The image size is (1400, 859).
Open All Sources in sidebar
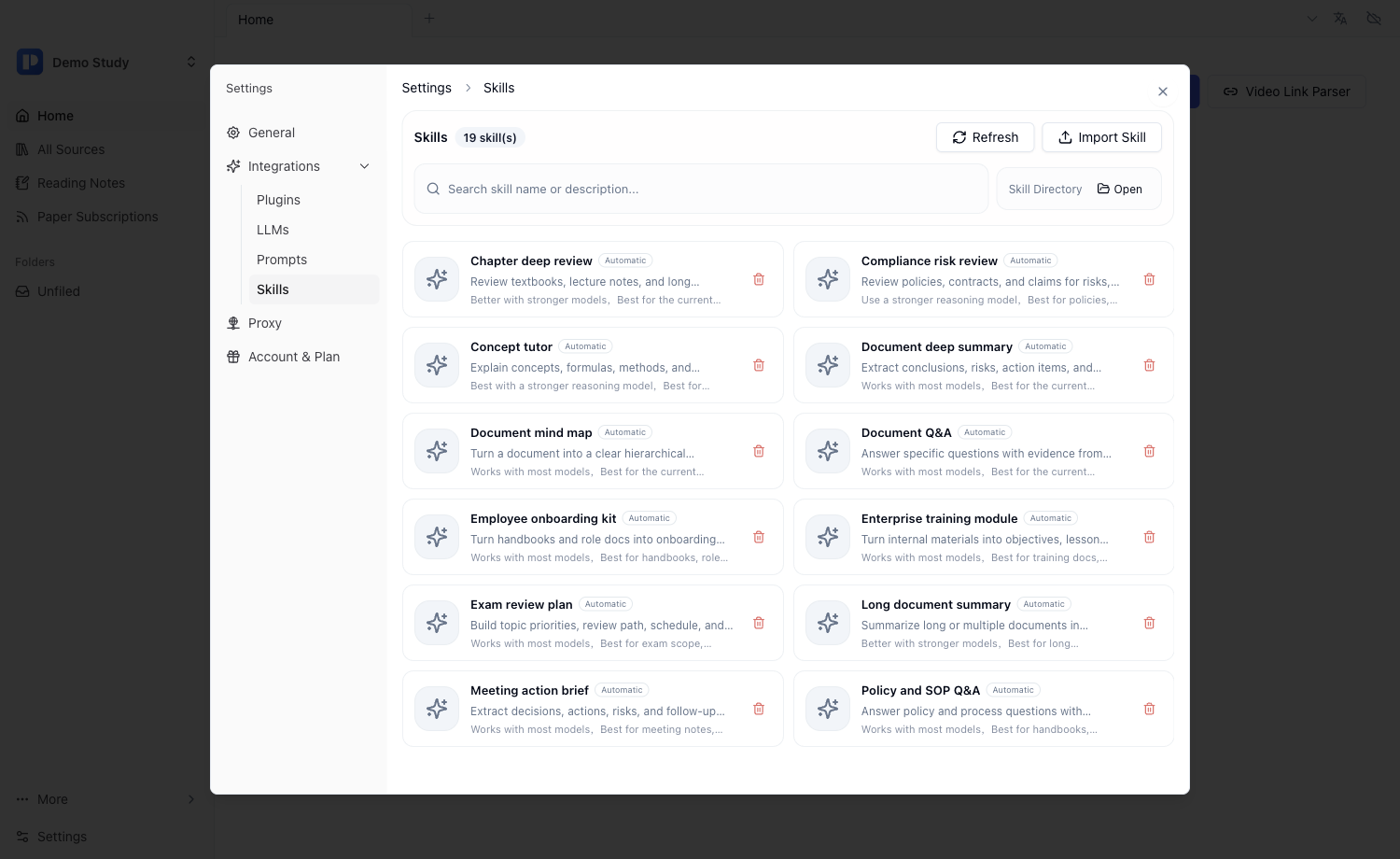pos(105,149)
